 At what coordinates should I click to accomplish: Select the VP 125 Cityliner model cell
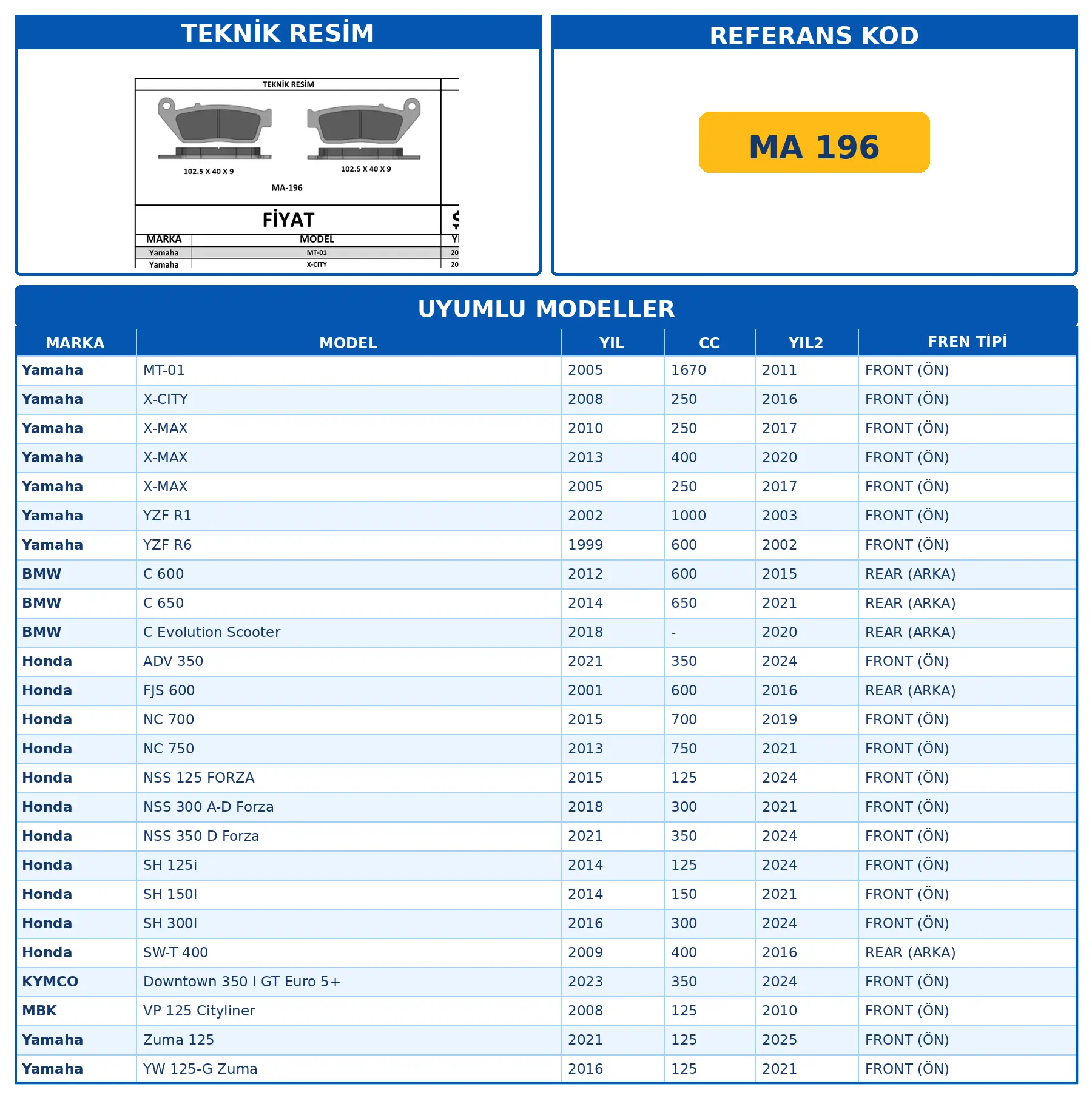349,1011
